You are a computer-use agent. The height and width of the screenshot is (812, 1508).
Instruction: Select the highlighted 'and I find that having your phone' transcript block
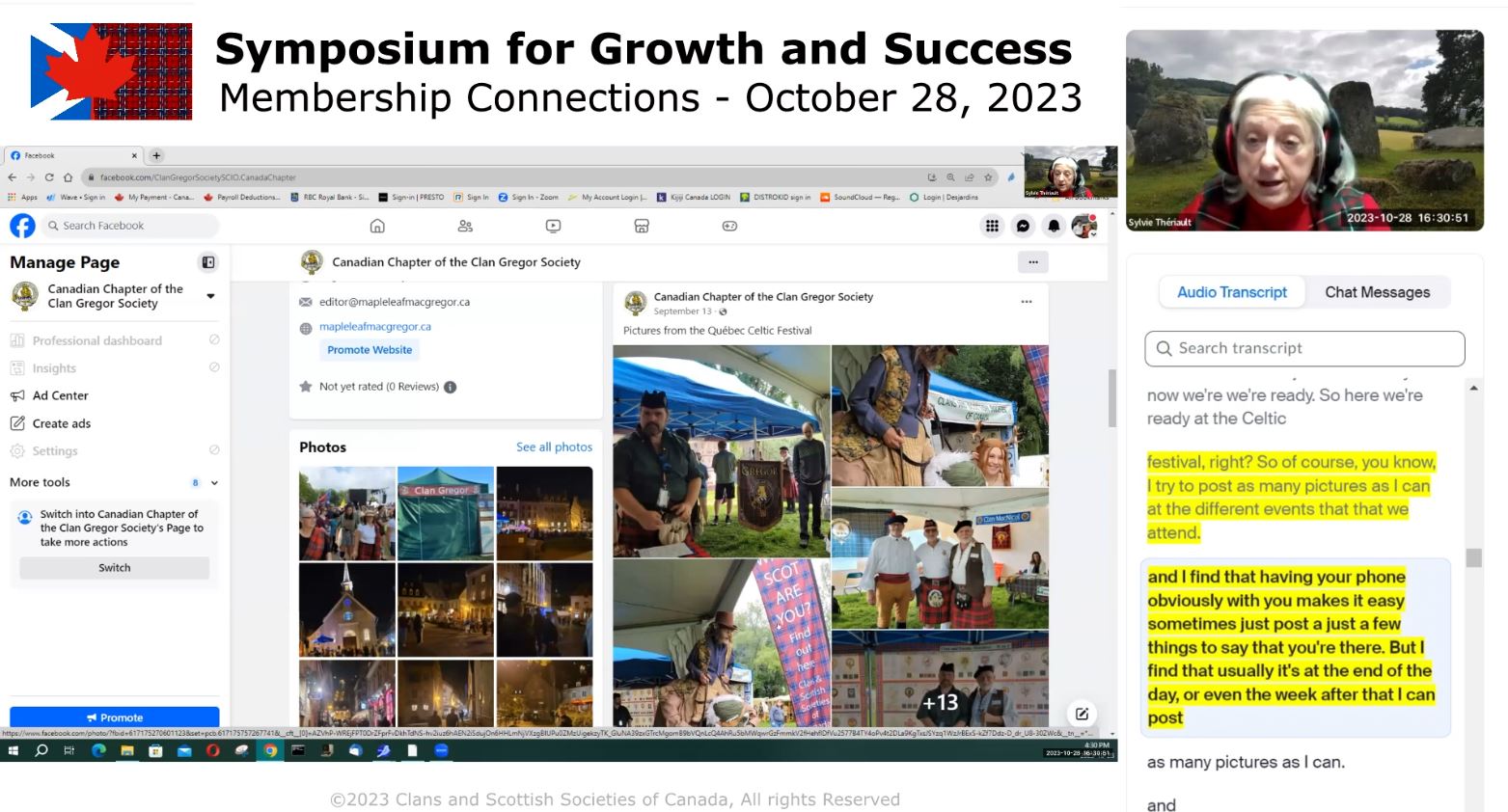1295,647
